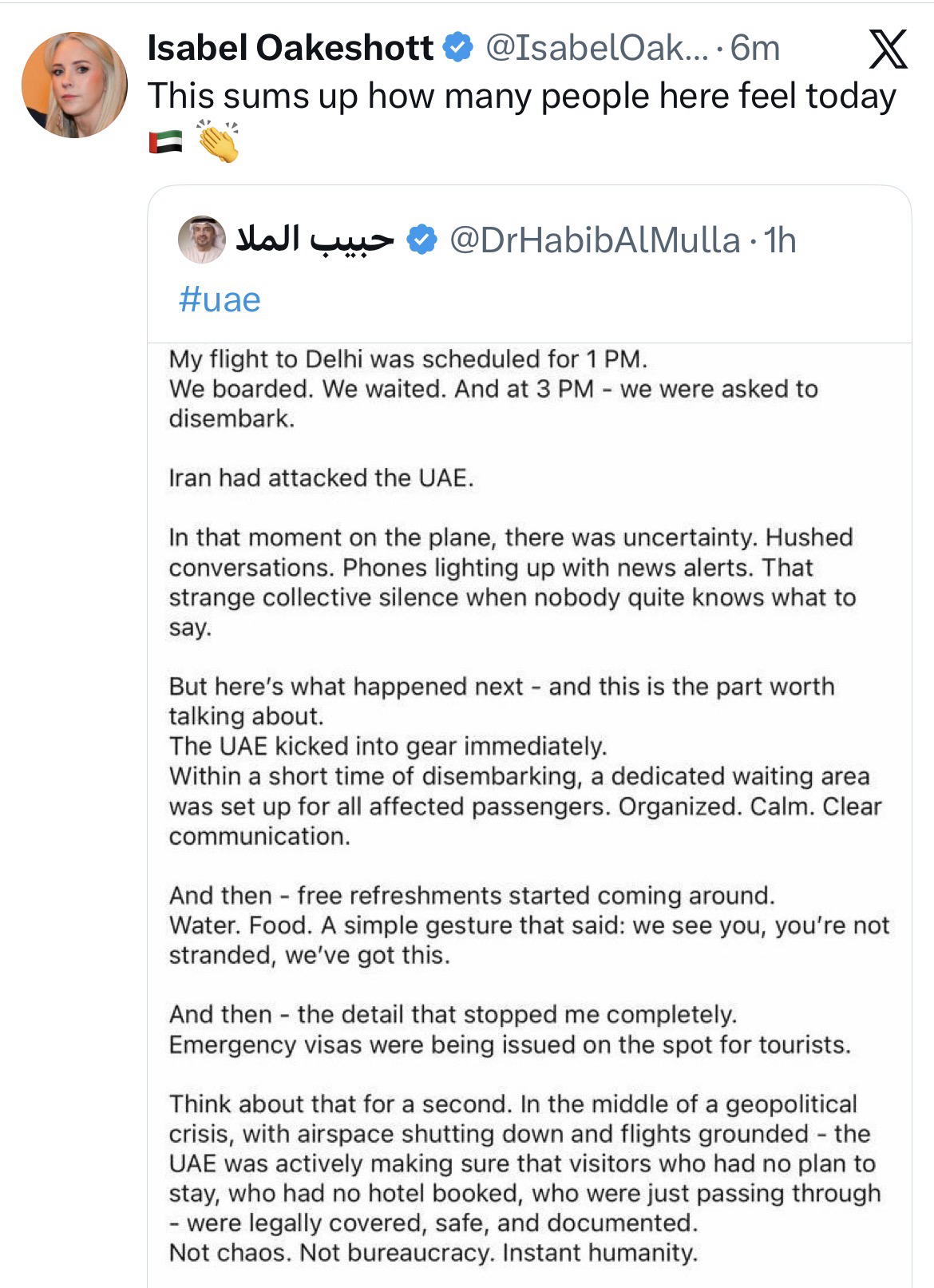Image resolution: width=934 pixels, height=1288 pixels.
Task: Click the Isabel Oakeshott display name
Action: [x=291, y=49]
